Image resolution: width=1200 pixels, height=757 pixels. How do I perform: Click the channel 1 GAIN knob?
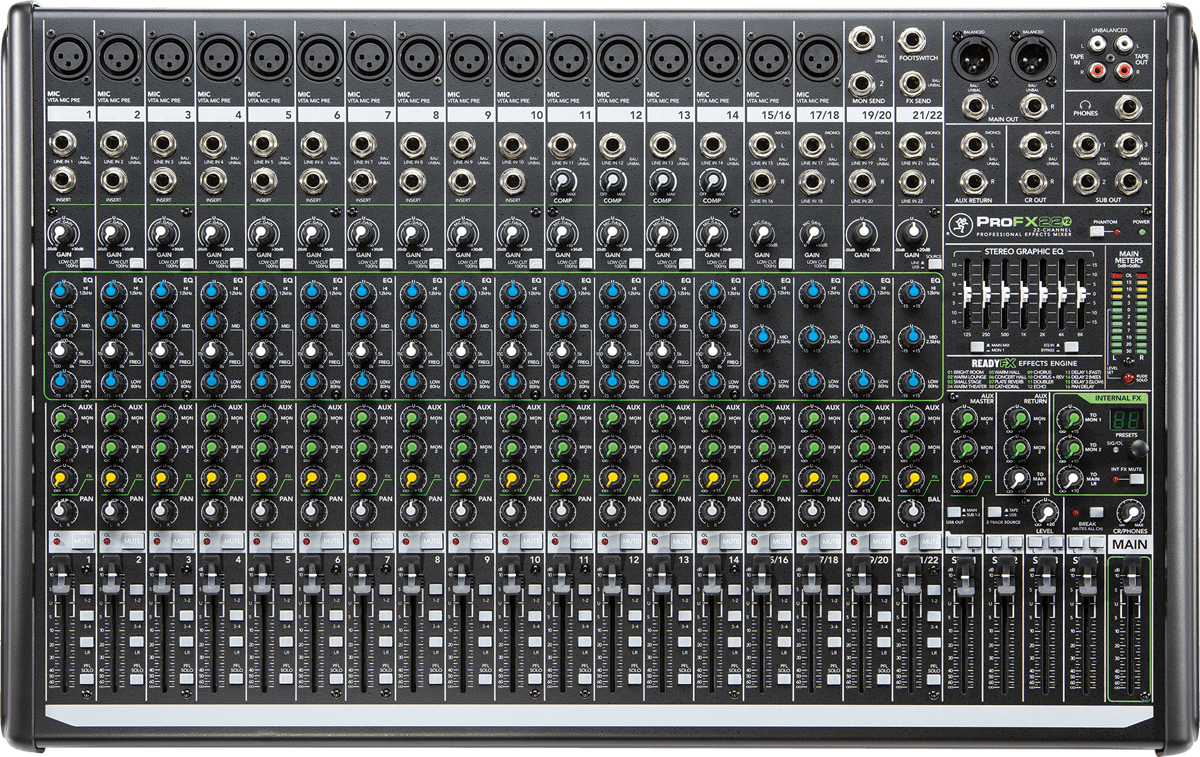62,236
